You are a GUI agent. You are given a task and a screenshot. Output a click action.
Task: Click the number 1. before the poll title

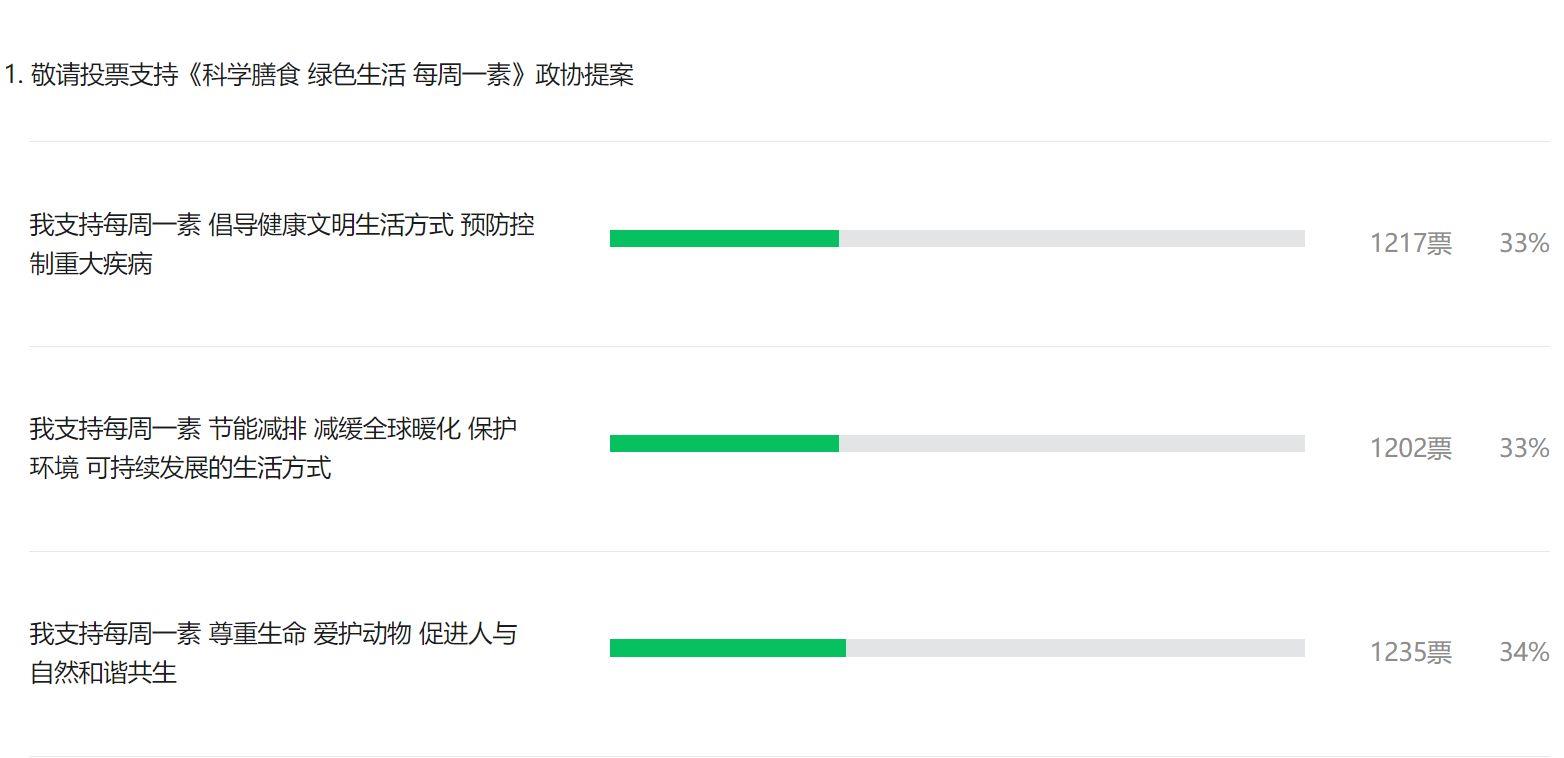[14, 75]
